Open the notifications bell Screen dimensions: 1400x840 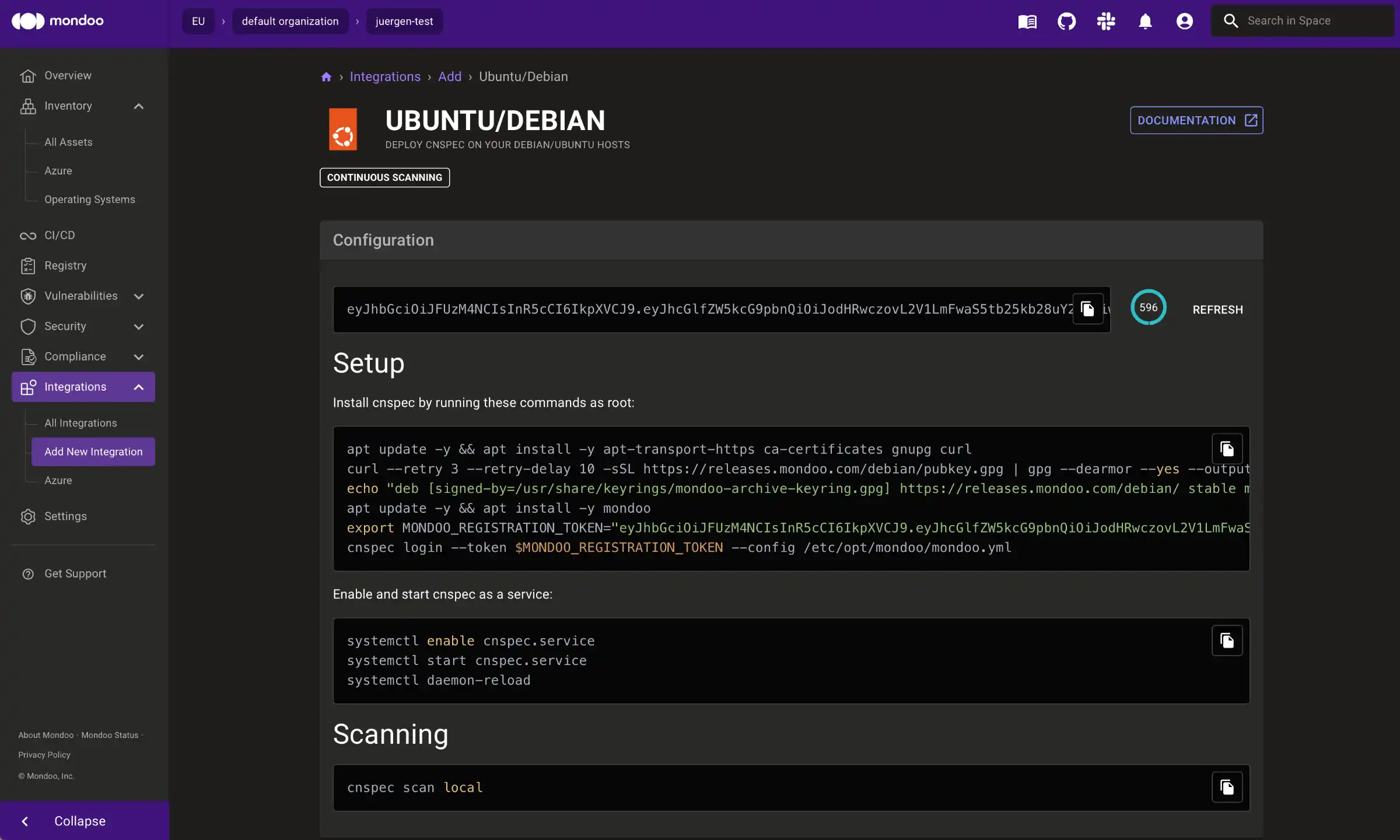(1145, 22)
